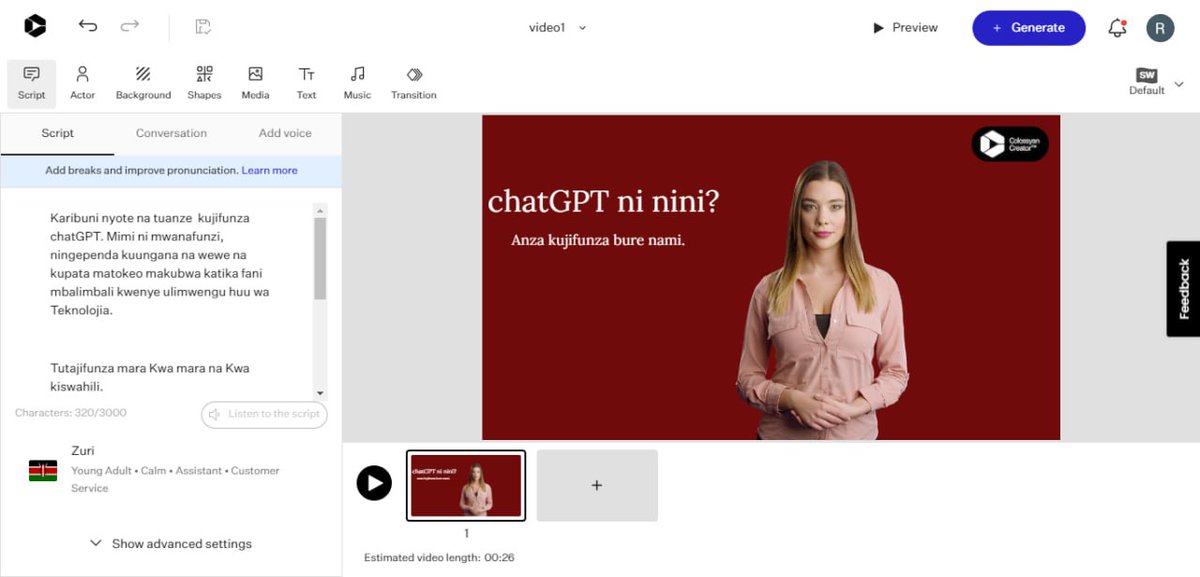Click into the script text starting Karibuni
Screen dimensions: 1200x577
(160, 264)
